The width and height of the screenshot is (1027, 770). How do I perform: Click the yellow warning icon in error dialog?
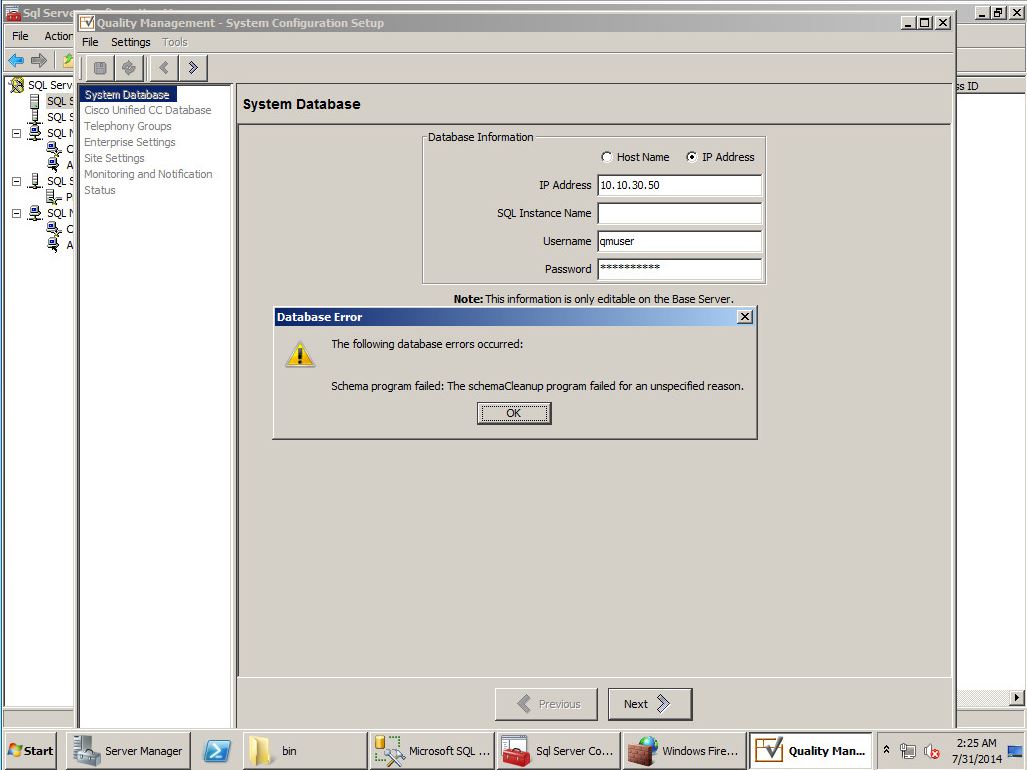click(300, 354)
